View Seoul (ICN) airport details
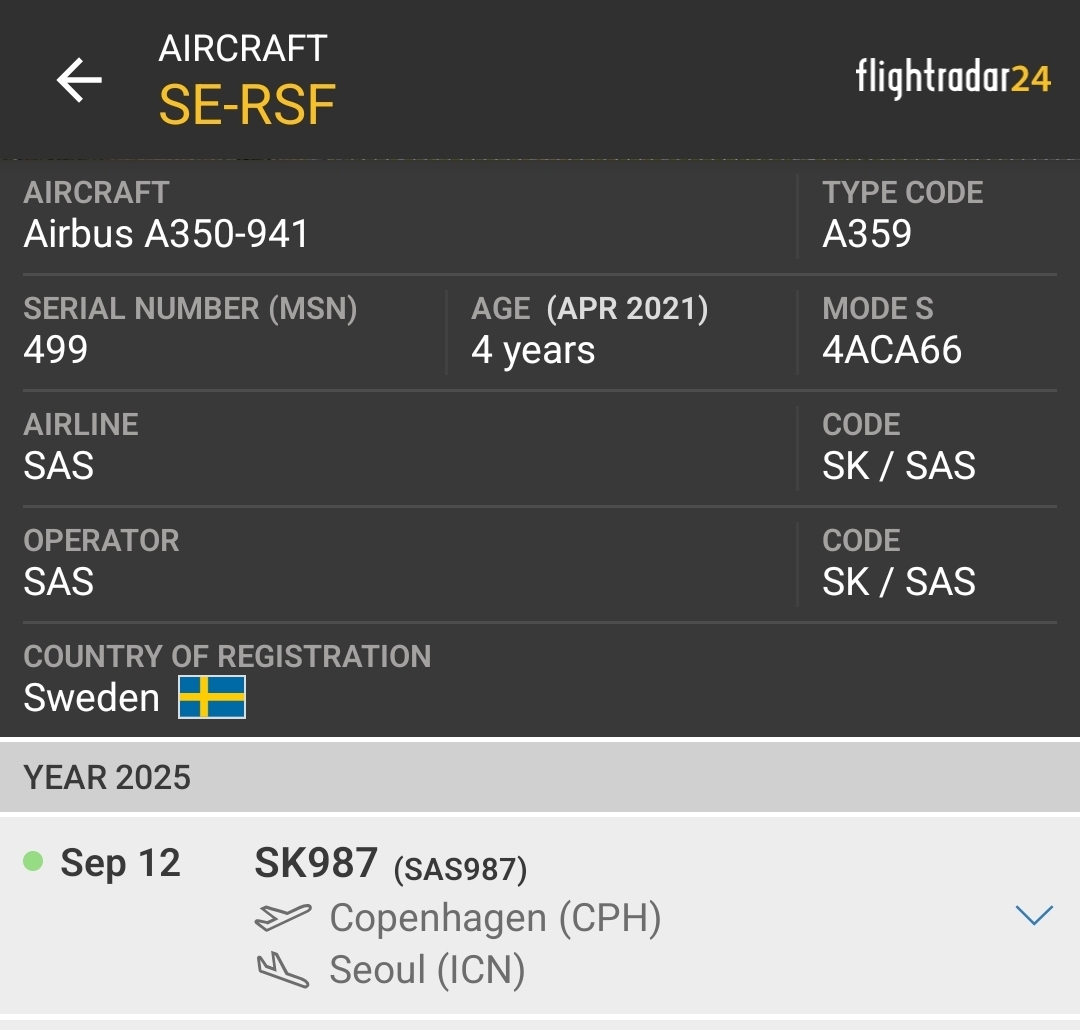Image resolution: width=1080 pixels, height=1030 pixels. 425,968
